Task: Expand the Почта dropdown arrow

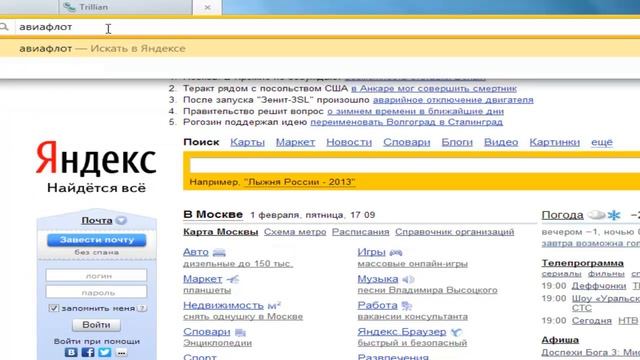Action: click(121, 220)
